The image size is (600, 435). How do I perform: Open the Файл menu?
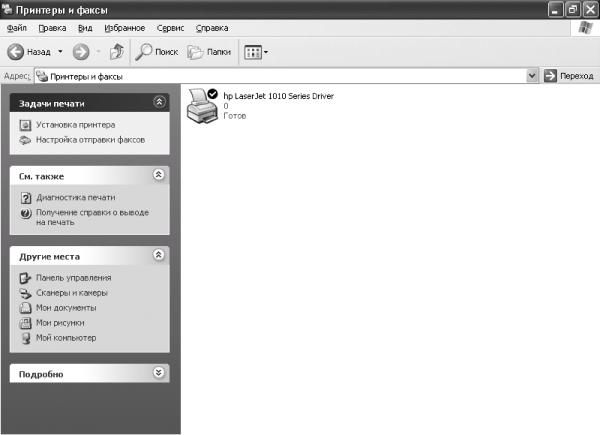[16, 28]
